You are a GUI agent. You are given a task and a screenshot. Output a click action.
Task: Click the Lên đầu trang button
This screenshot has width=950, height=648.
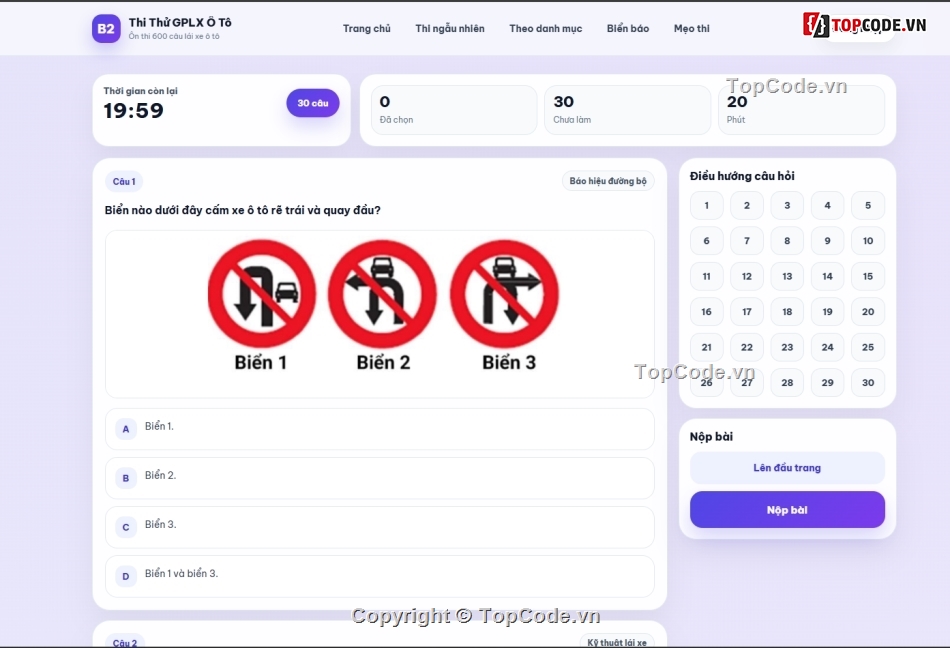pos(787,468)
